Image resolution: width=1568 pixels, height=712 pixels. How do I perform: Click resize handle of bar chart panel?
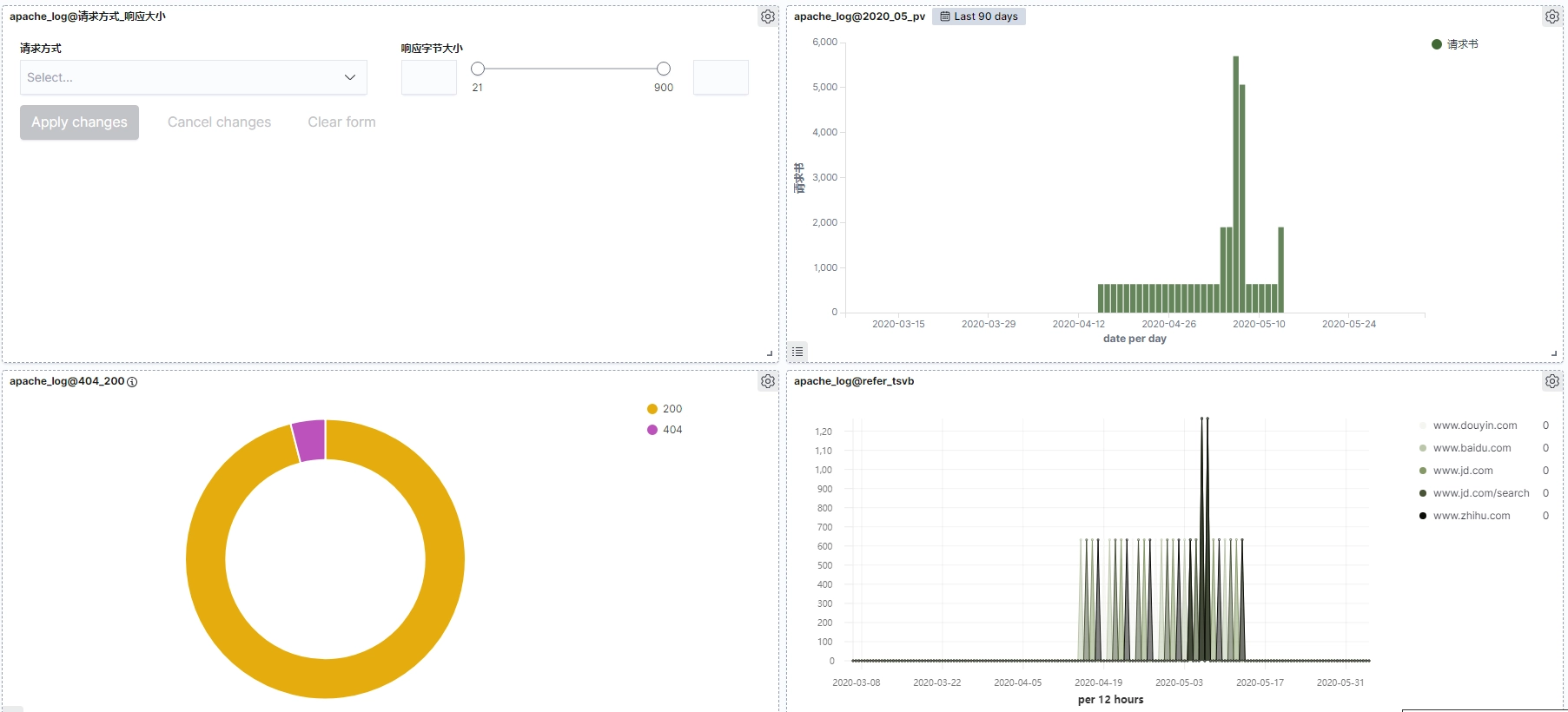point(1554,353)
